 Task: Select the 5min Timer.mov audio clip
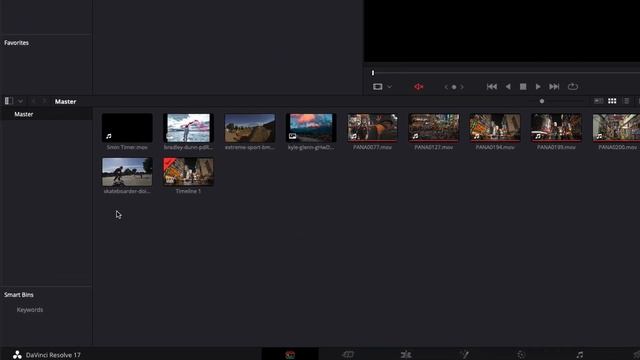click(127, 128)
